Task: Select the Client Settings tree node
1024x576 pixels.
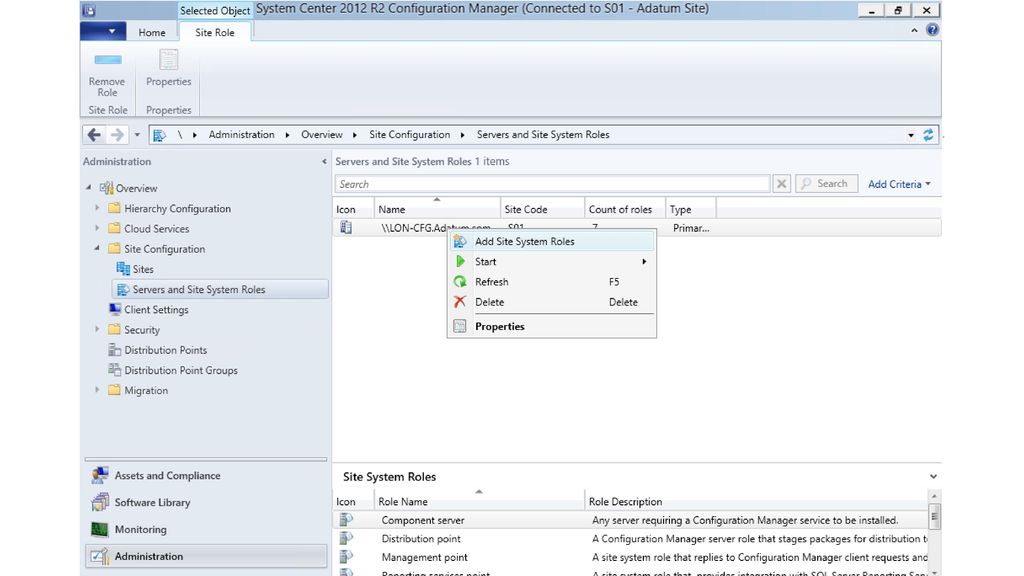Action: point(156,310)
